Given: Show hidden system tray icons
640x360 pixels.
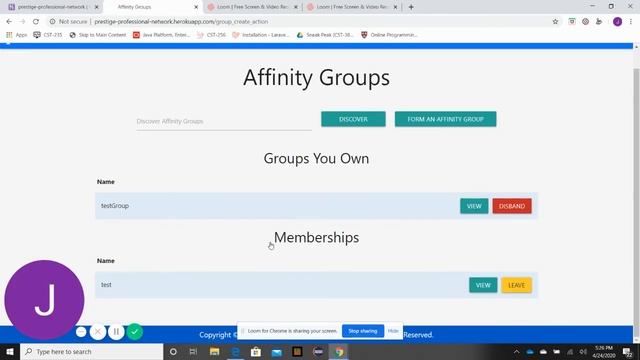Looking at the screenshot, I should 516,352.
